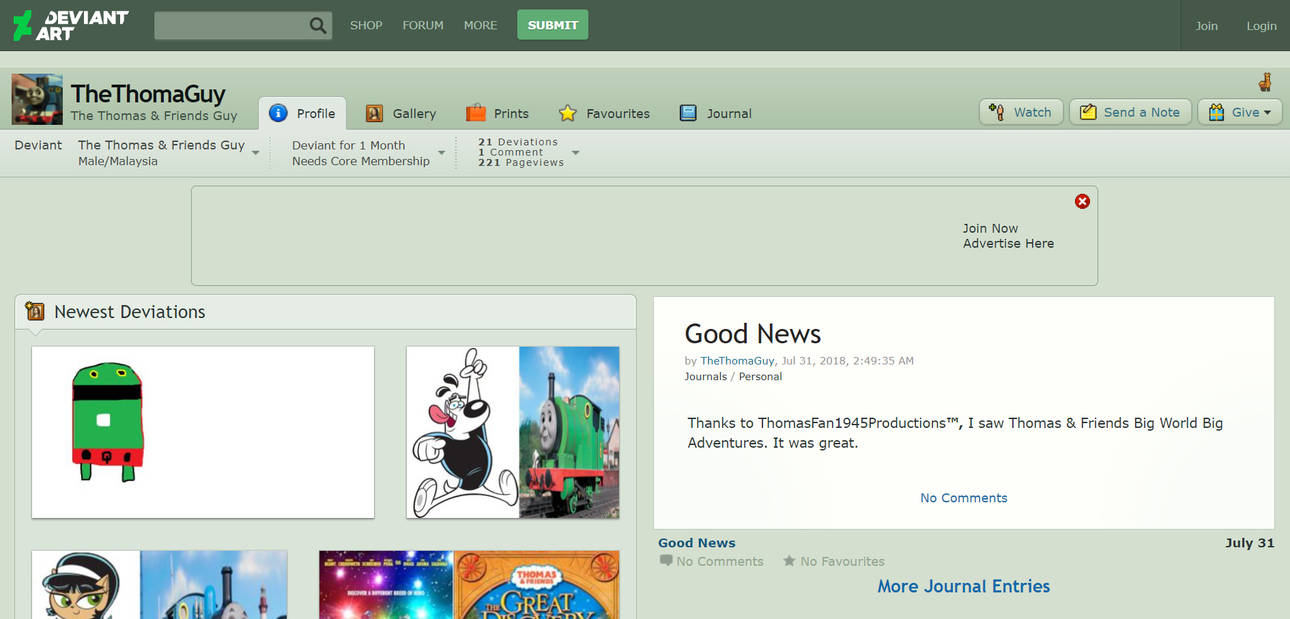
Task: Switch to the Favourites tab
Action: pyautogui.click(x=604, y=113)
